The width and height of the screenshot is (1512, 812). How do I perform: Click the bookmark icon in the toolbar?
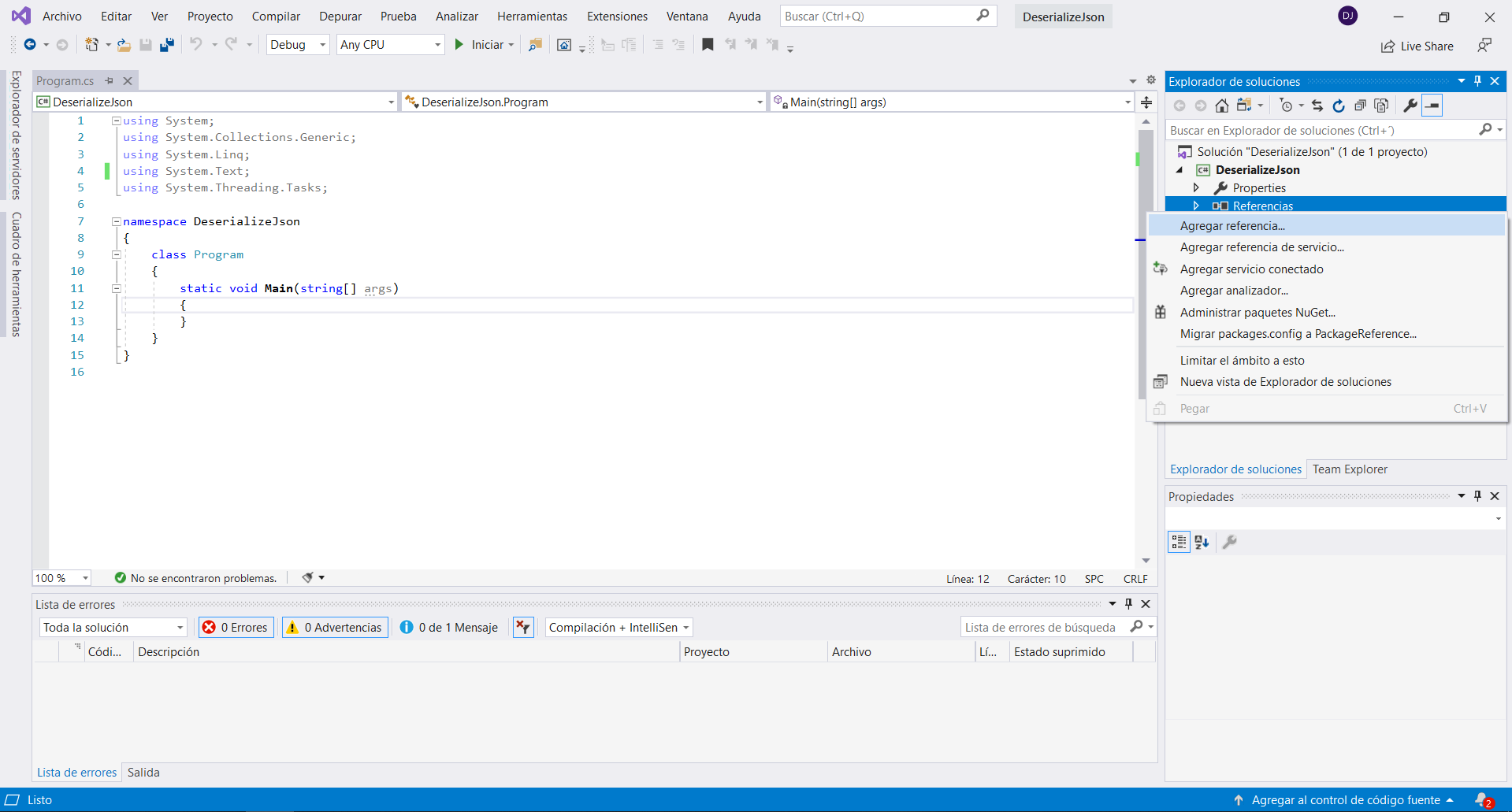point(708,45)
